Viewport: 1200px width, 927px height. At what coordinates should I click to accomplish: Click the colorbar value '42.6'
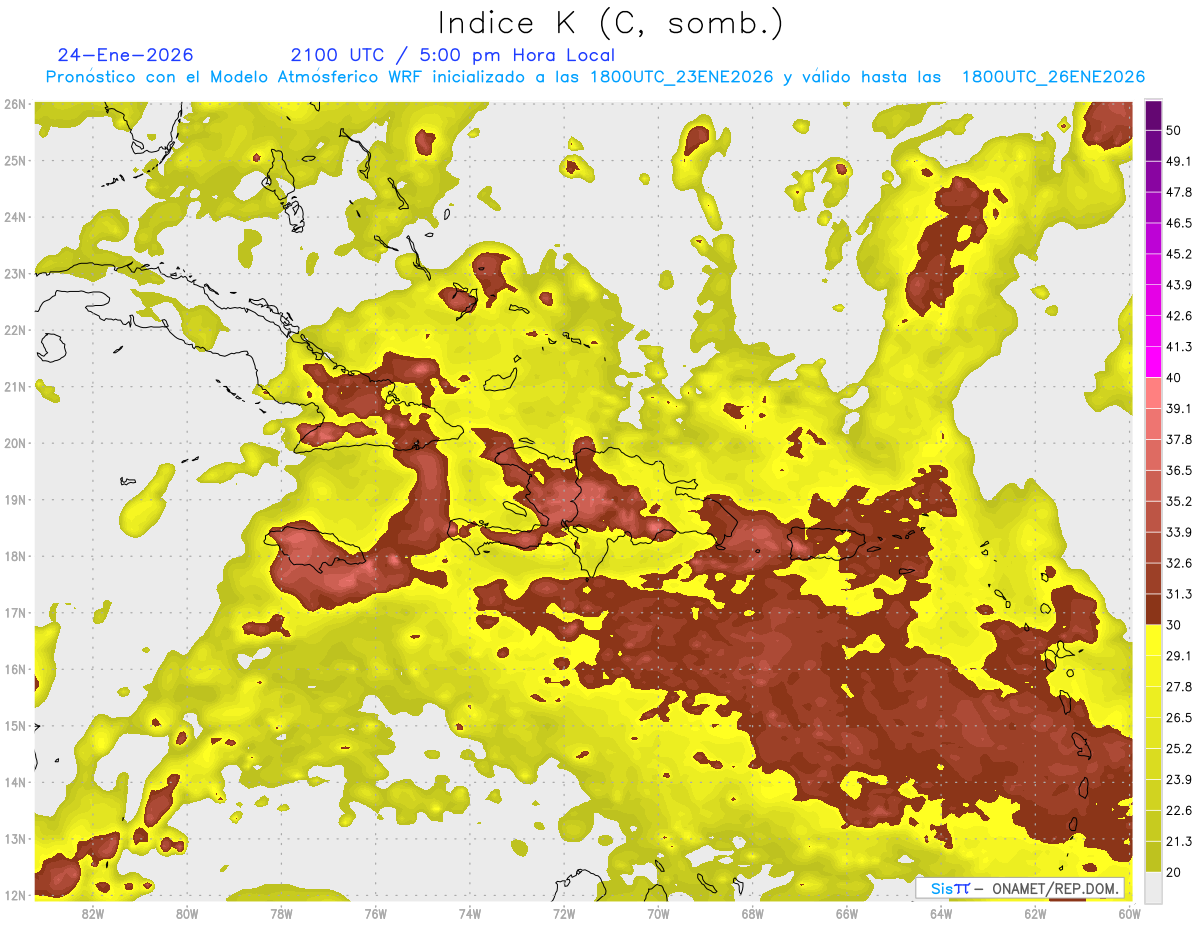pyautogui.click(x=1179, y=316)
